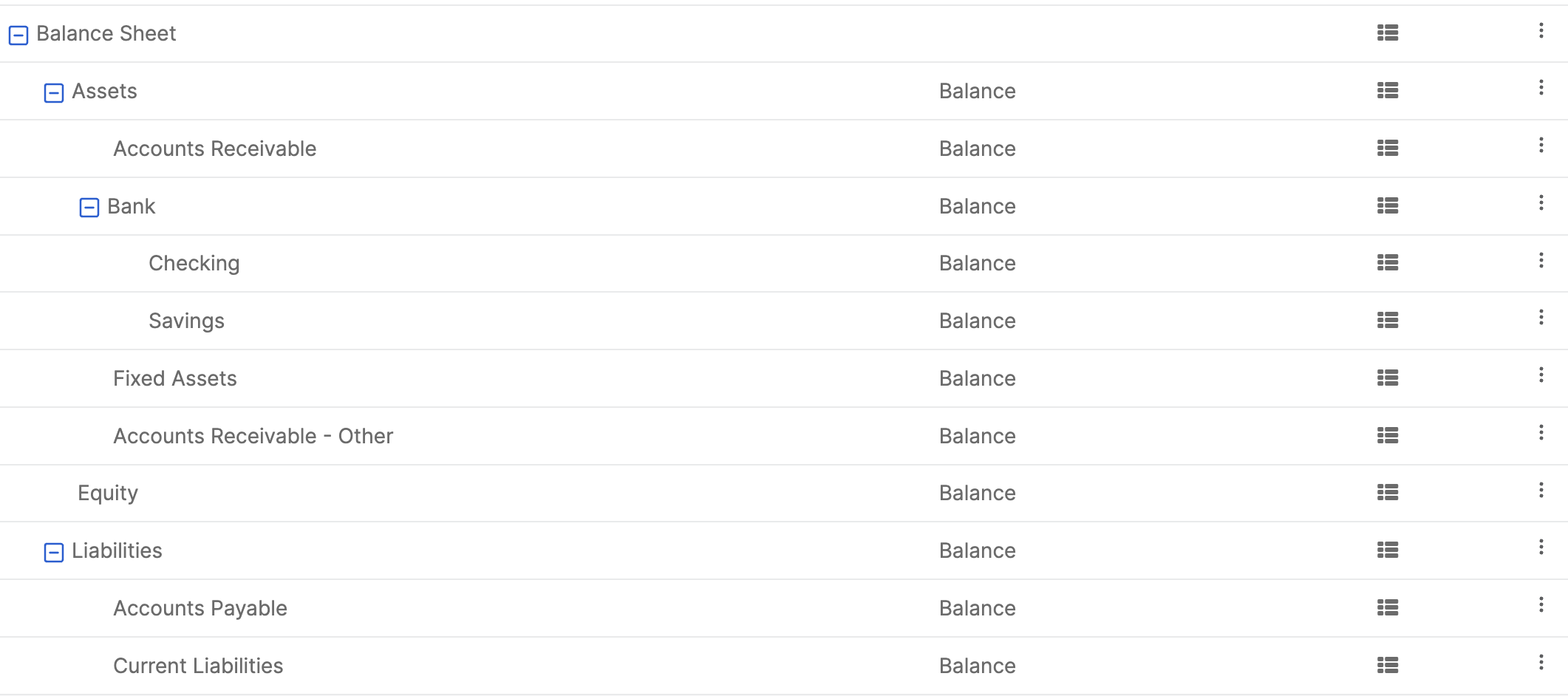Collapse the Assets group
This screenshot has height=696, width=1568.
(54, 92)
